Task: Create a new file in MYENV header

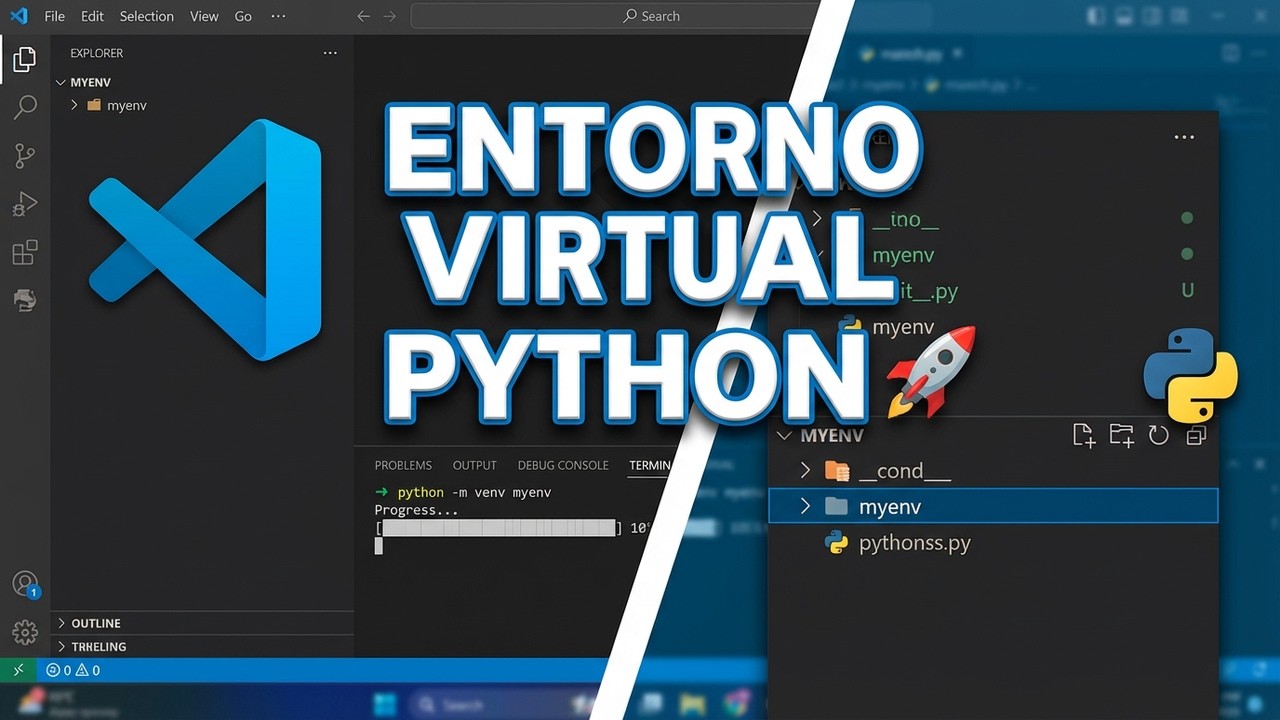Action: pyautogui.click(x=1084, y=435)
